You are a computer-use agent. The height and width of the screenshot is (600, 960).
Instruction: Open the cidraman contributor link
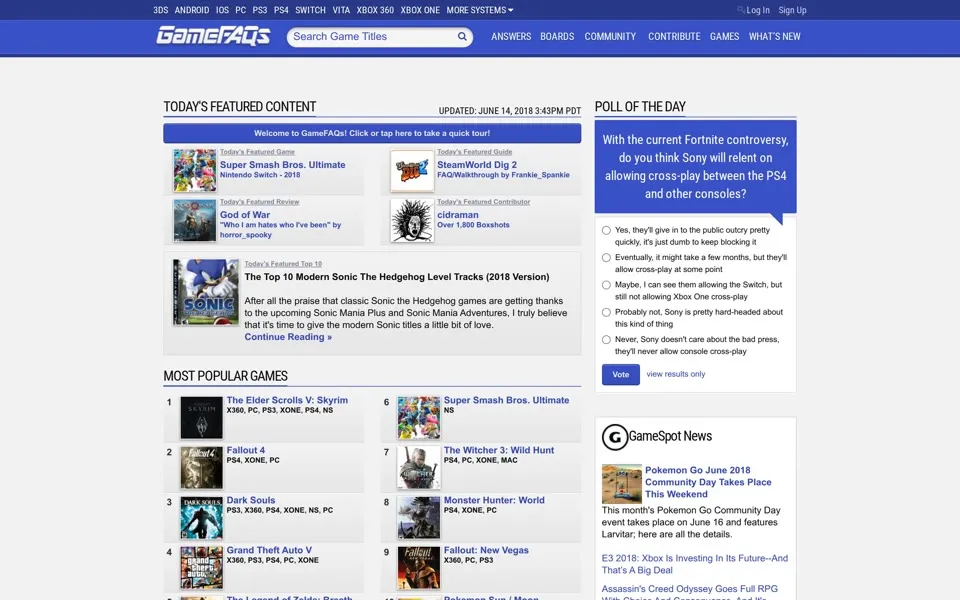[x=458, y=215]
